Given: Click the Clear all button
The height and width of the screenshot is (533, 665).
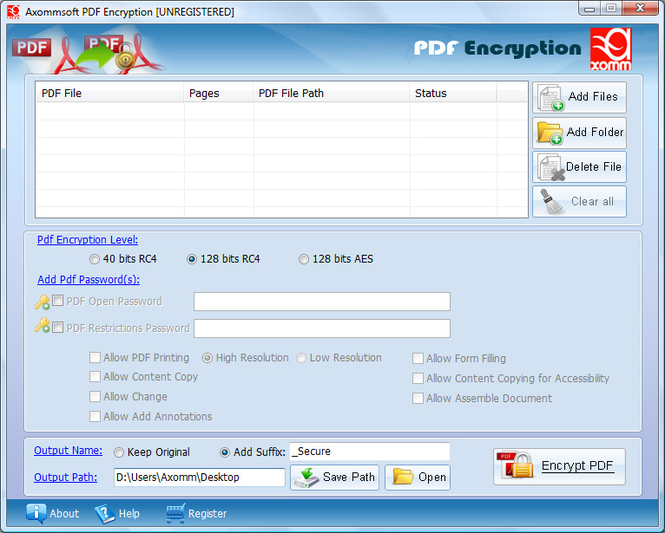Looking at the screenshot, I should click(579, 202).
